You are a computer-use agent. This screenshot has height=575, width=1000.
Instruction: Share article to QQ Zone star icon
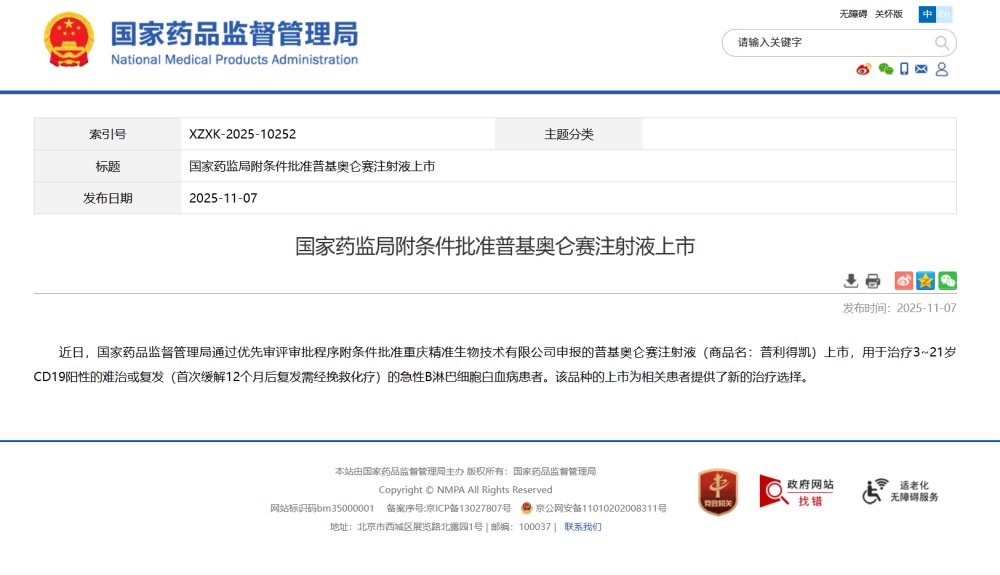coord(925,281)
